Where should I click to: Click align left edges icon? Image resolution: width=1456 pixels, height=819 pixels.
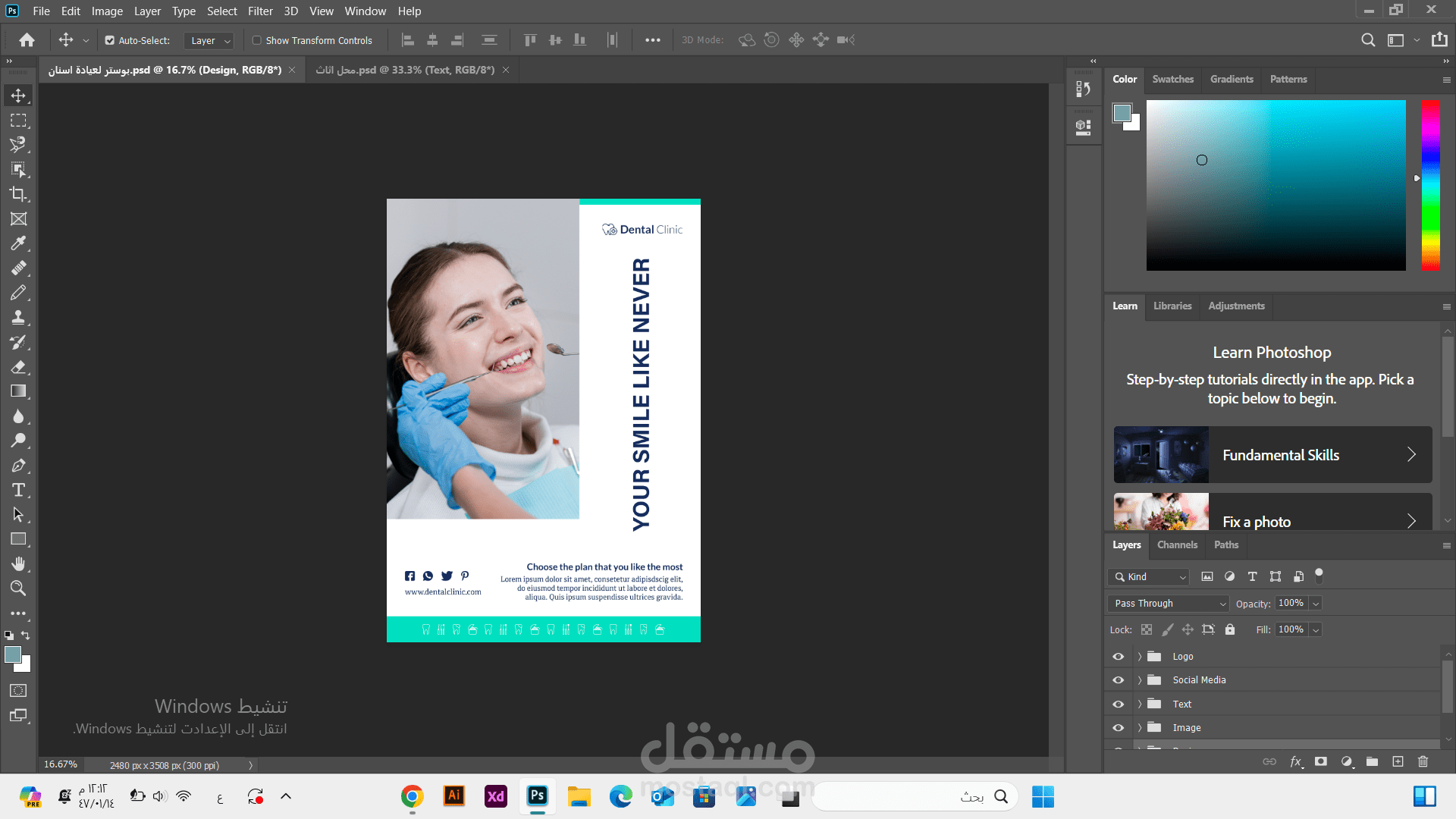pyautogui.click(x=408, y=40)
